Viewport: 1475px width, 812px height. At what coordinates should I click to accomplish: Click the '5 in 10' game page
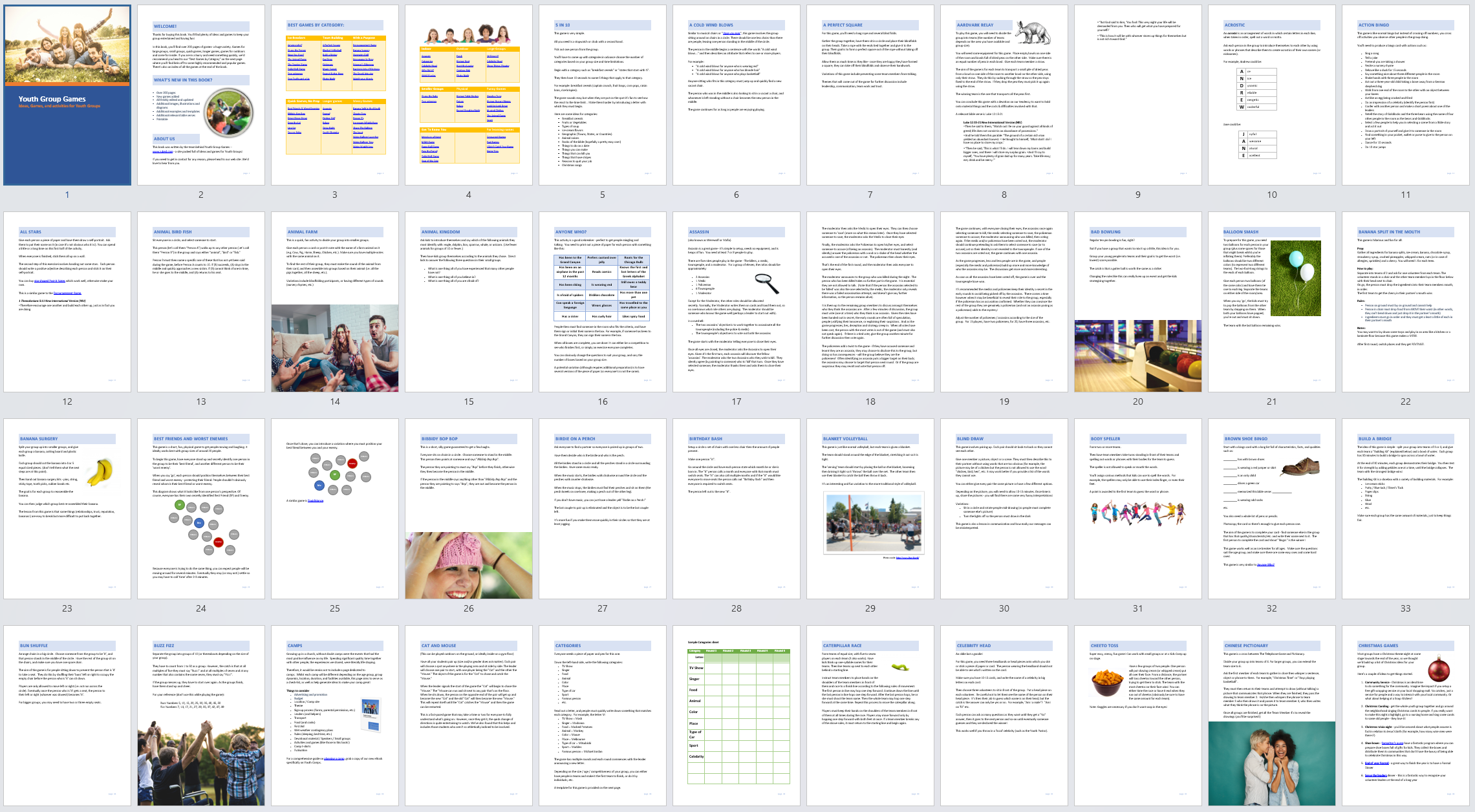click(x=603, y=95)
